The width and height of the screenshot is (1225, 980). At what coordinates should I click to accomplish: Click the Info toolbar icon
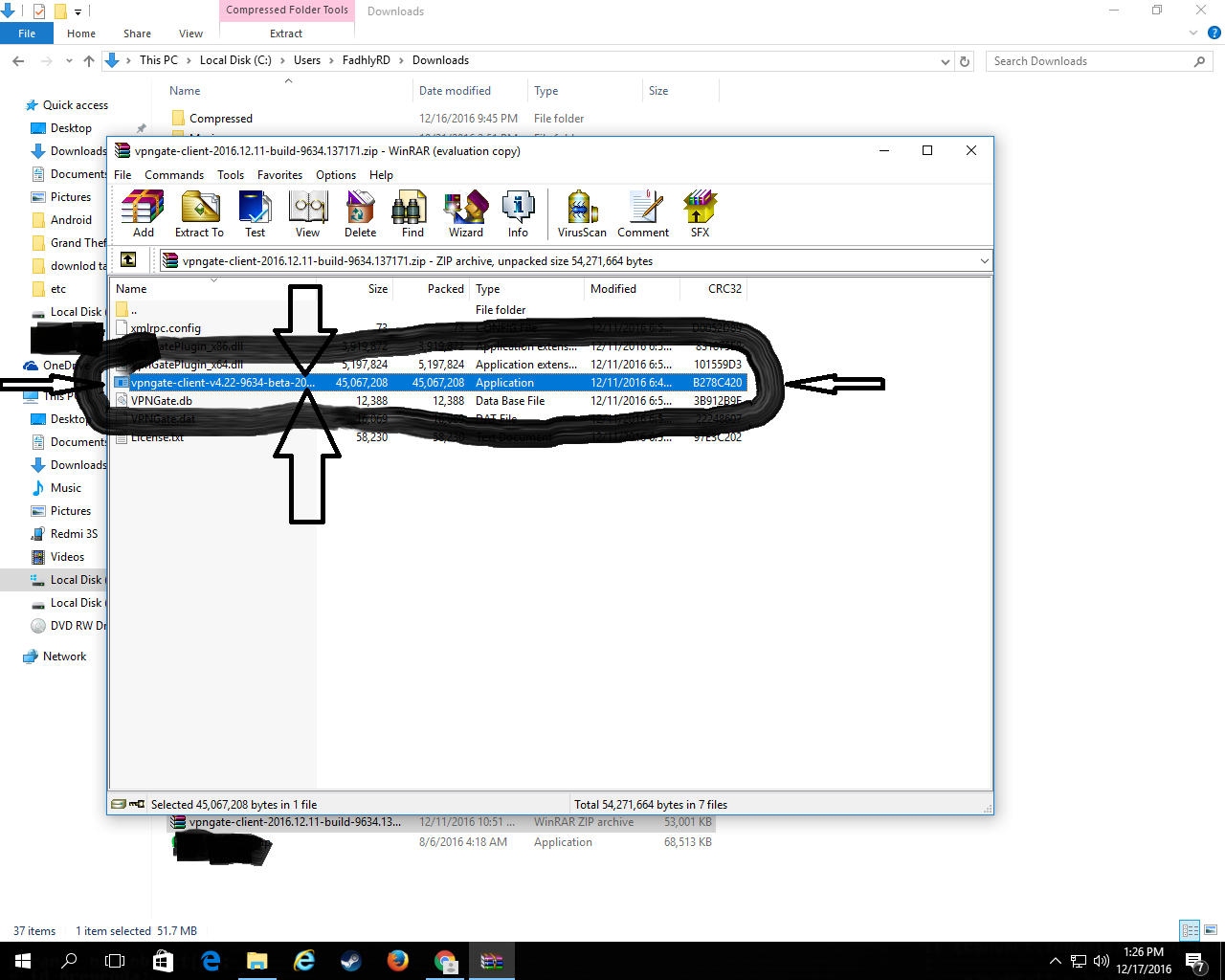click(x=518, y=213)
